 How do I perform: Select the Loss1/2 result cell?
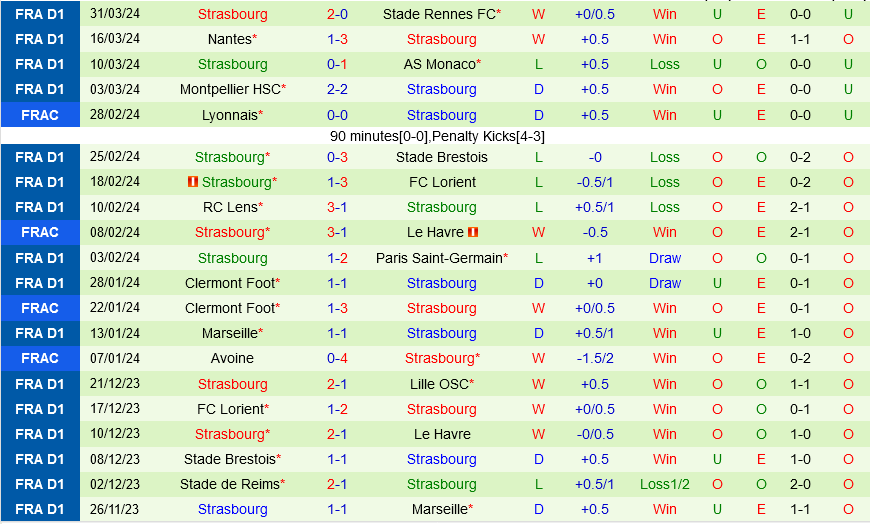point(665,484)
